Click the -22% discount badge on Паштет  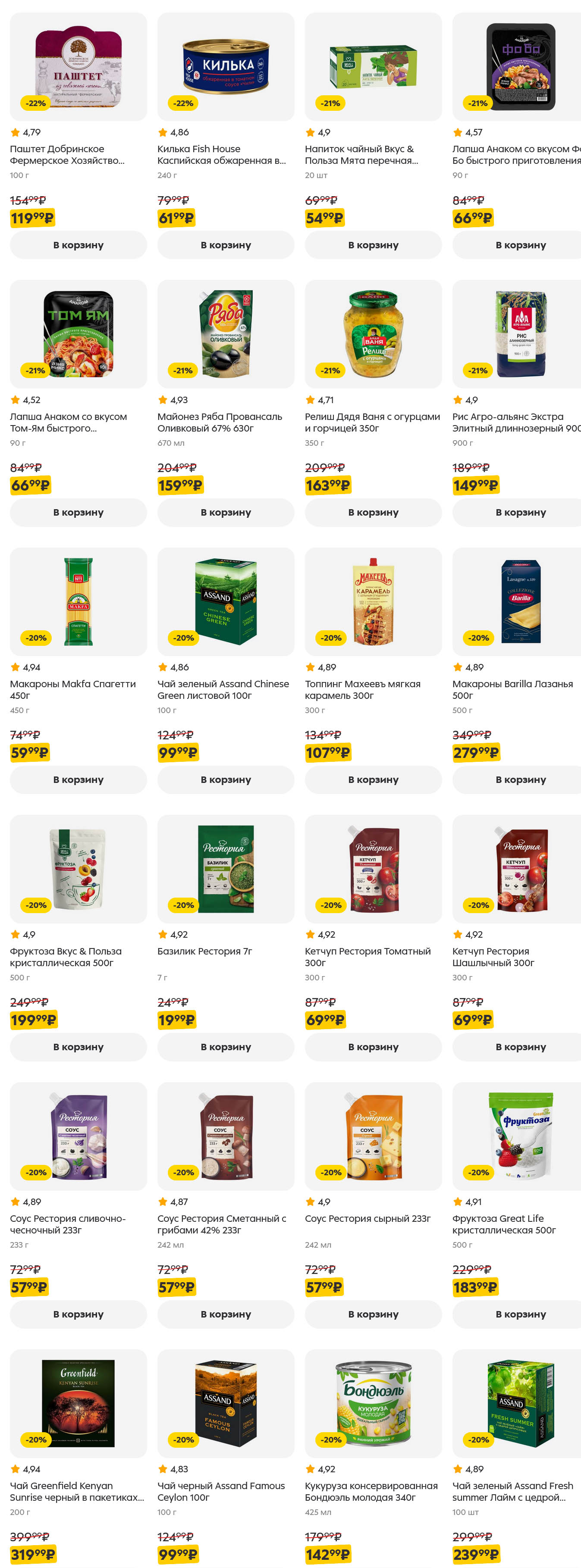36,103
